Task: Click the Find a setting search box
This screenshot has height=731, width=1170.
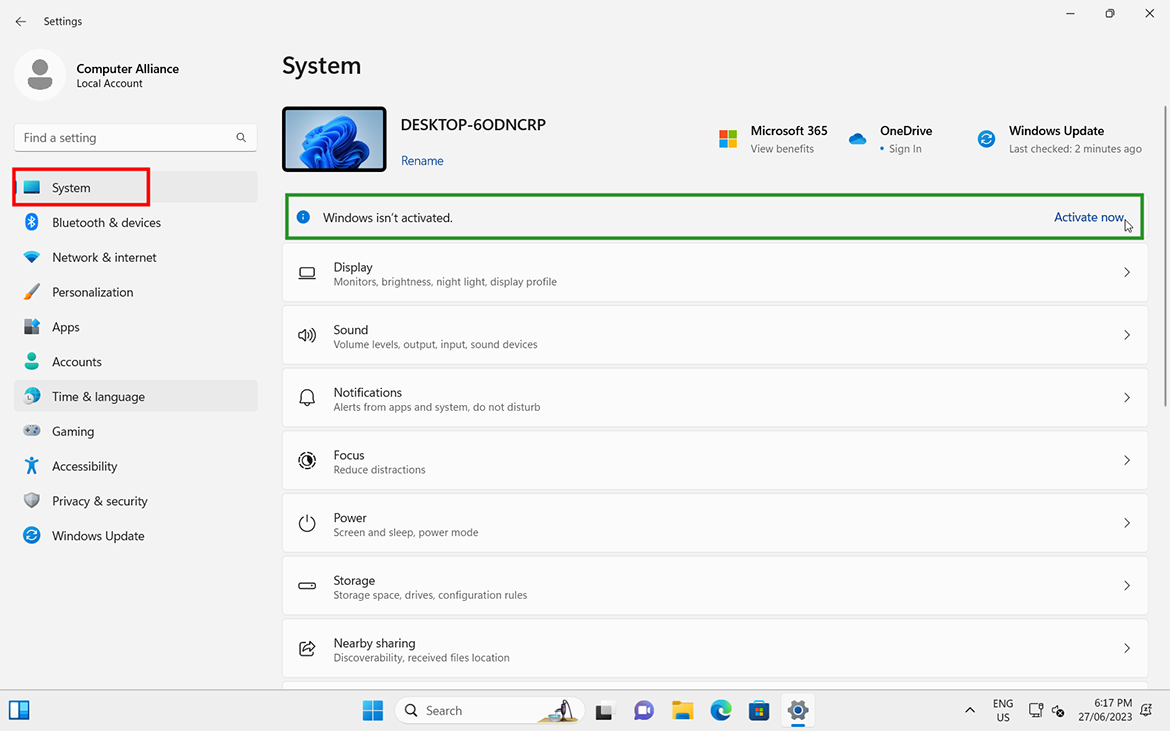Action: [x=135, y=137]
